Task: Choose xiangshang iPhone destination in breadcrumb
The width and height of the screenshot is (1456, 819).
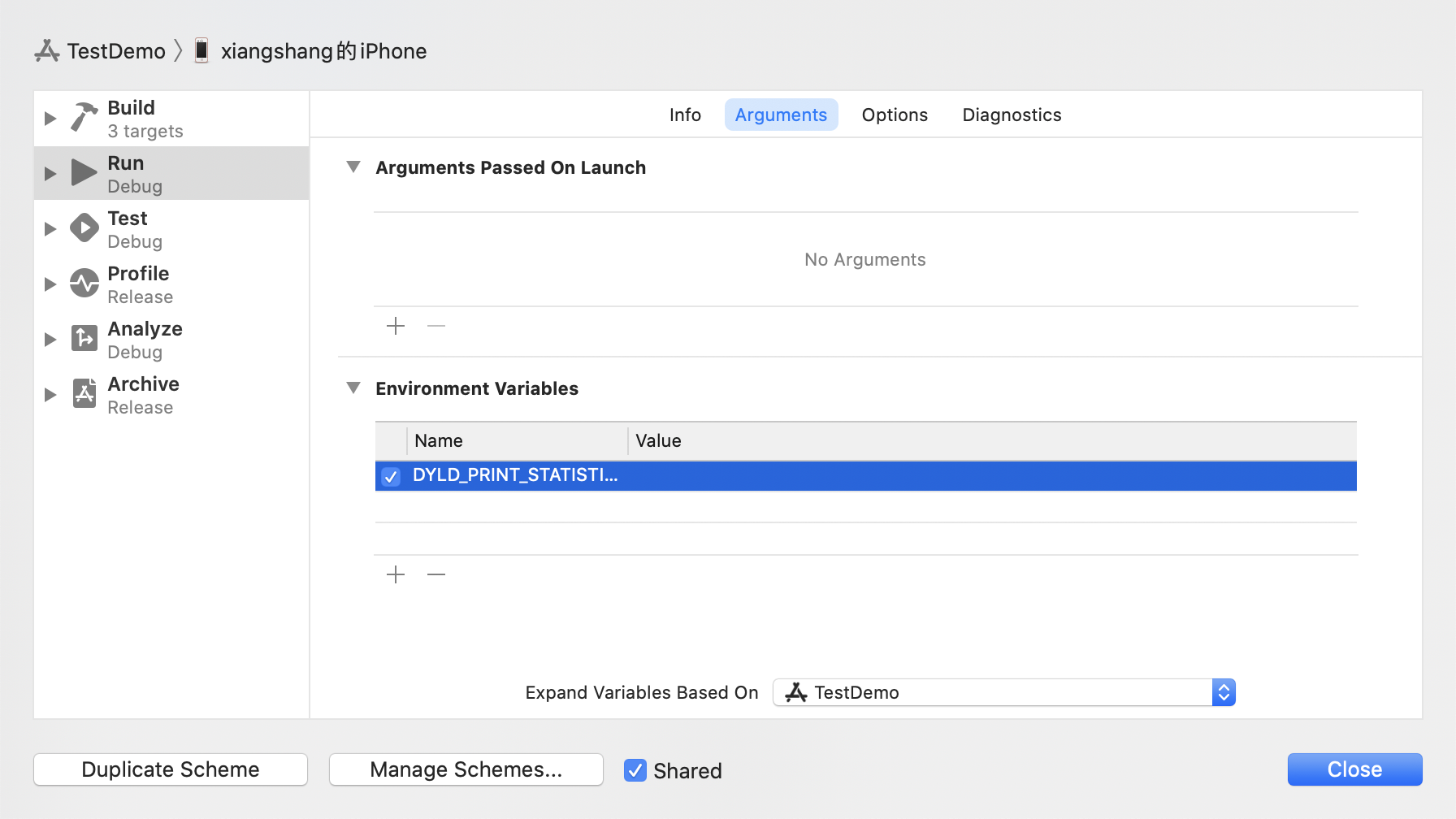Action: 323,51
